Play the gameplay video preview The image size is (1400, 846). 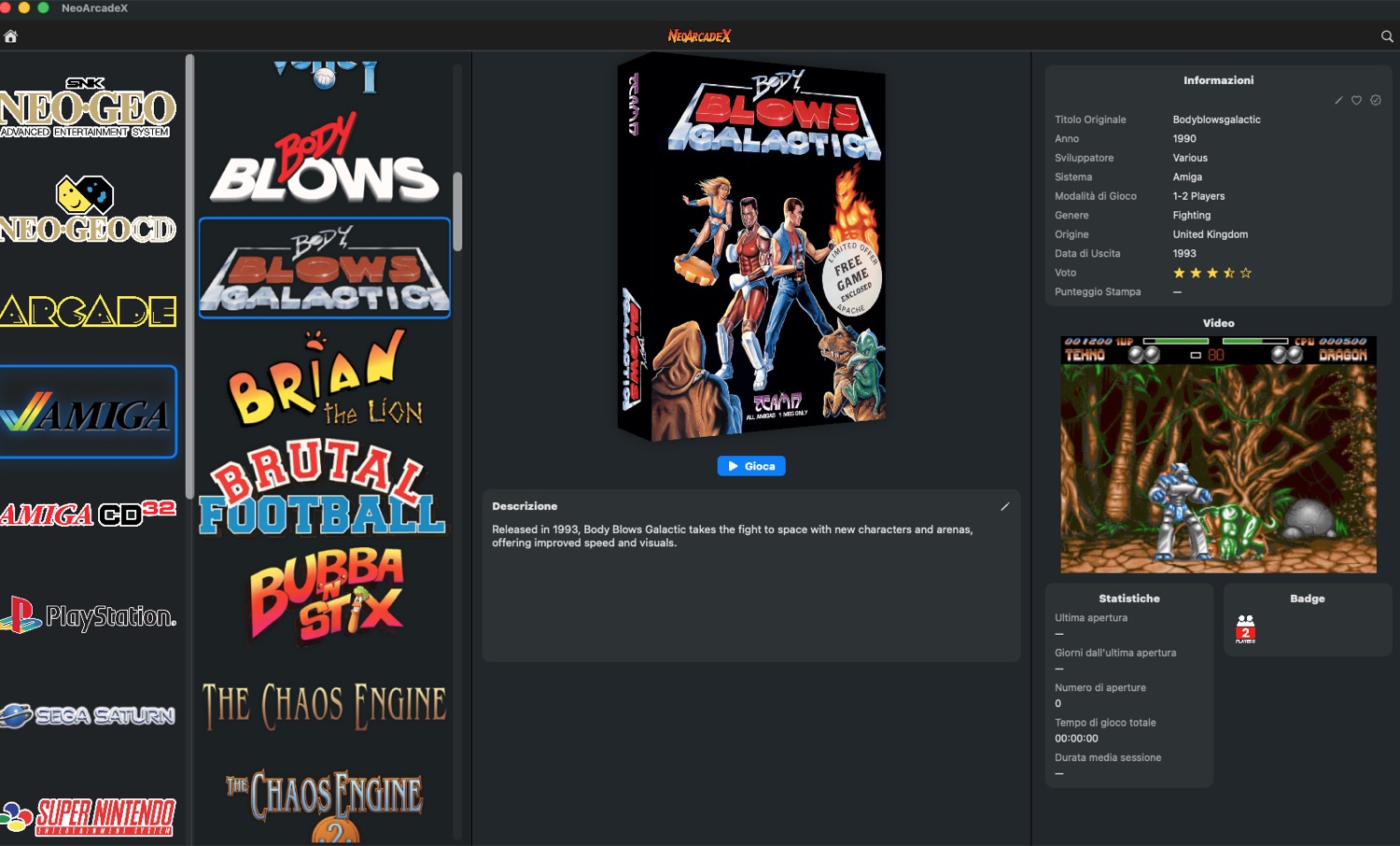point(1218,455)
